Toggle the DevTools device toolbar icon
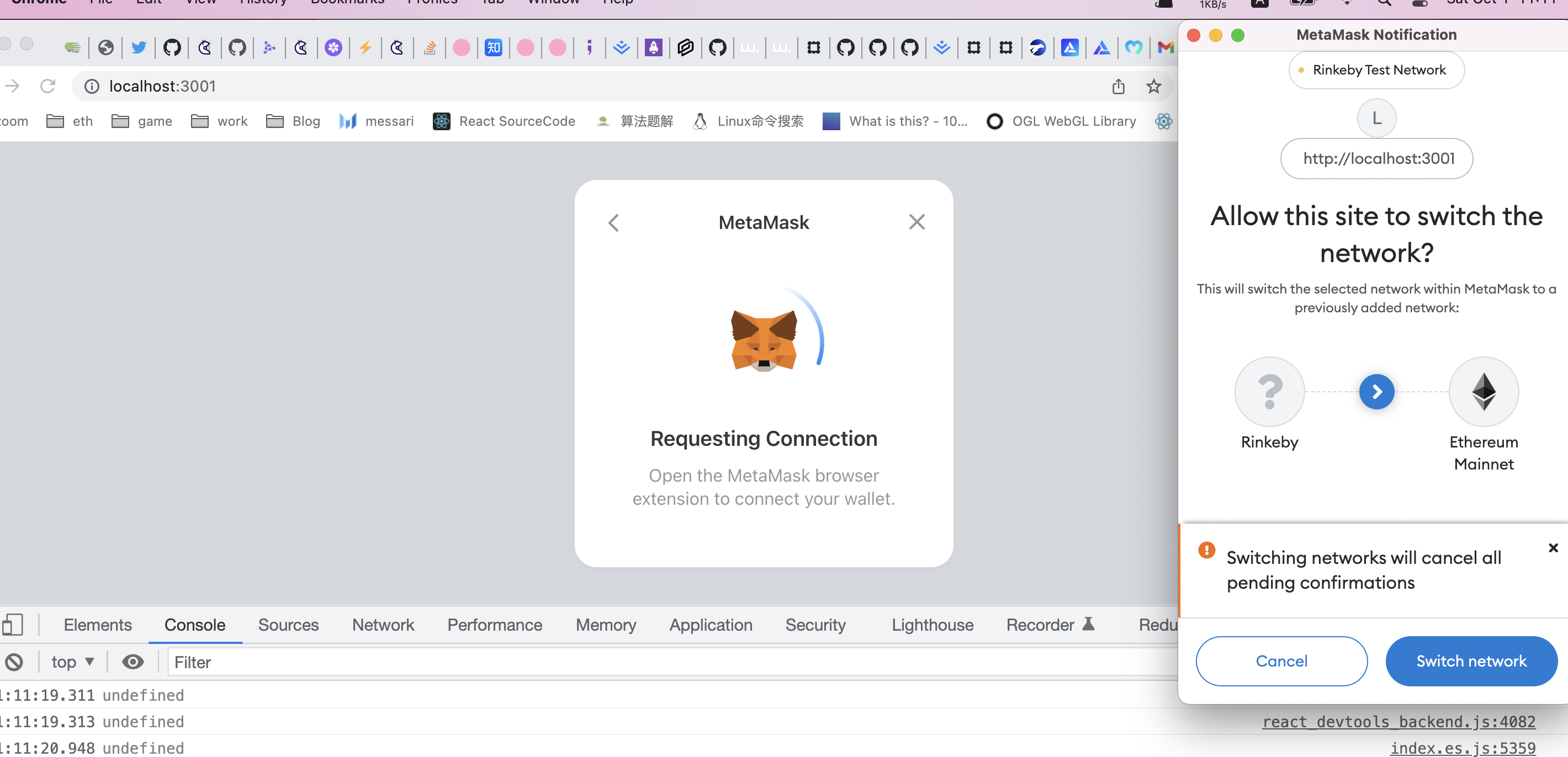Viewport: 1568px width, 757px height. coord(13,625)
